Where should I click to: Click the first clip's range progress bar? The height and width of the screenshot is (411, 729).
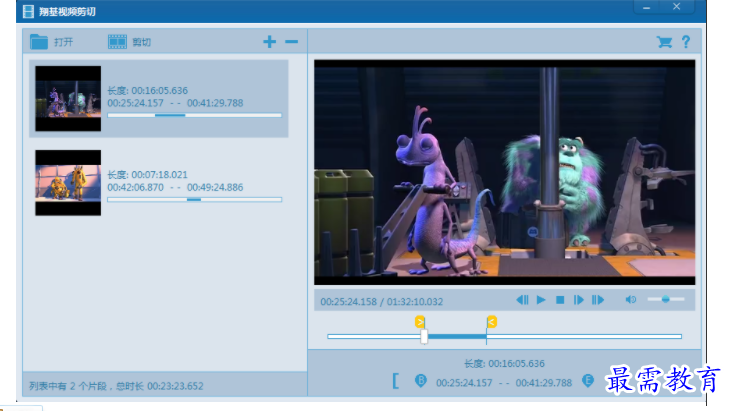[194, 115]
